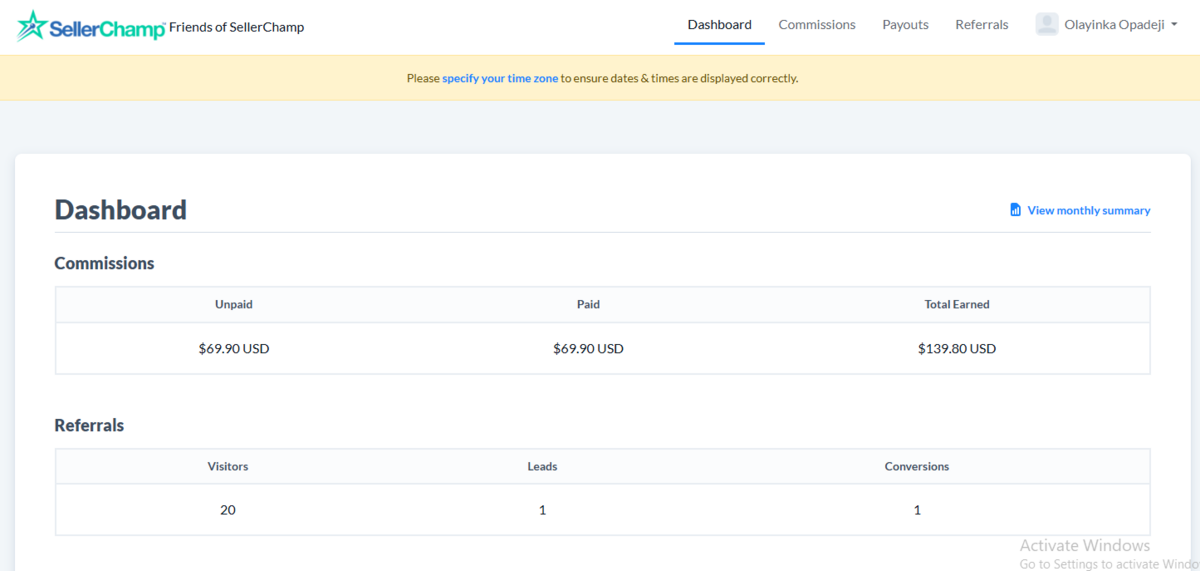The width and height of the screenshot is (1200, 571).
Task: Click the user avatar icon
Action: tap(1047, 25)
